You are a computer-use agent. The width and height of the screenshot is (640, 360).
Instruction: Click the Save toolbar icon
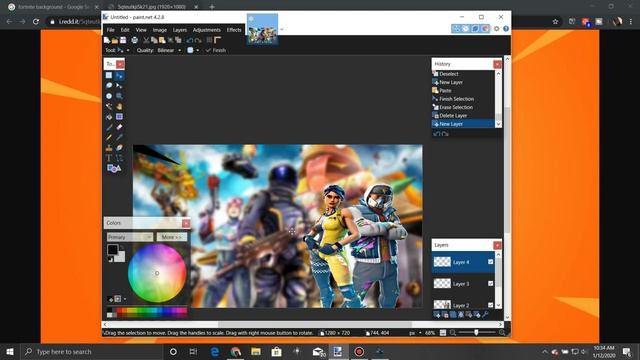pyautogui.click(x=122, y=40)
